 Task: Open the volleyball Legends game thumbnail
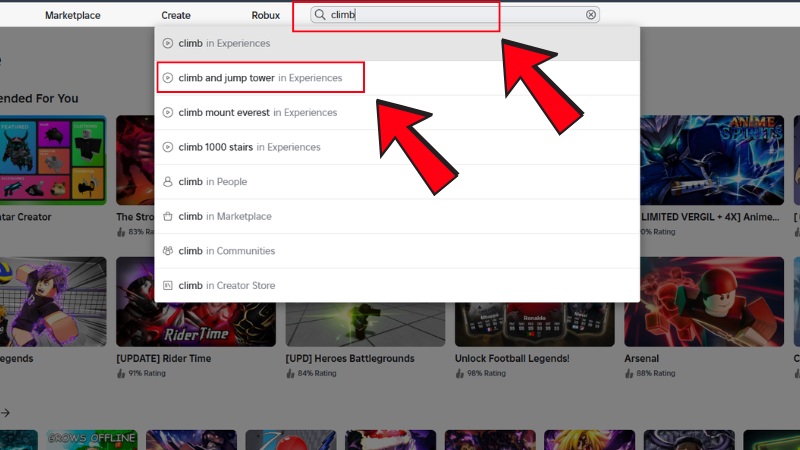[x=53, y=302]
